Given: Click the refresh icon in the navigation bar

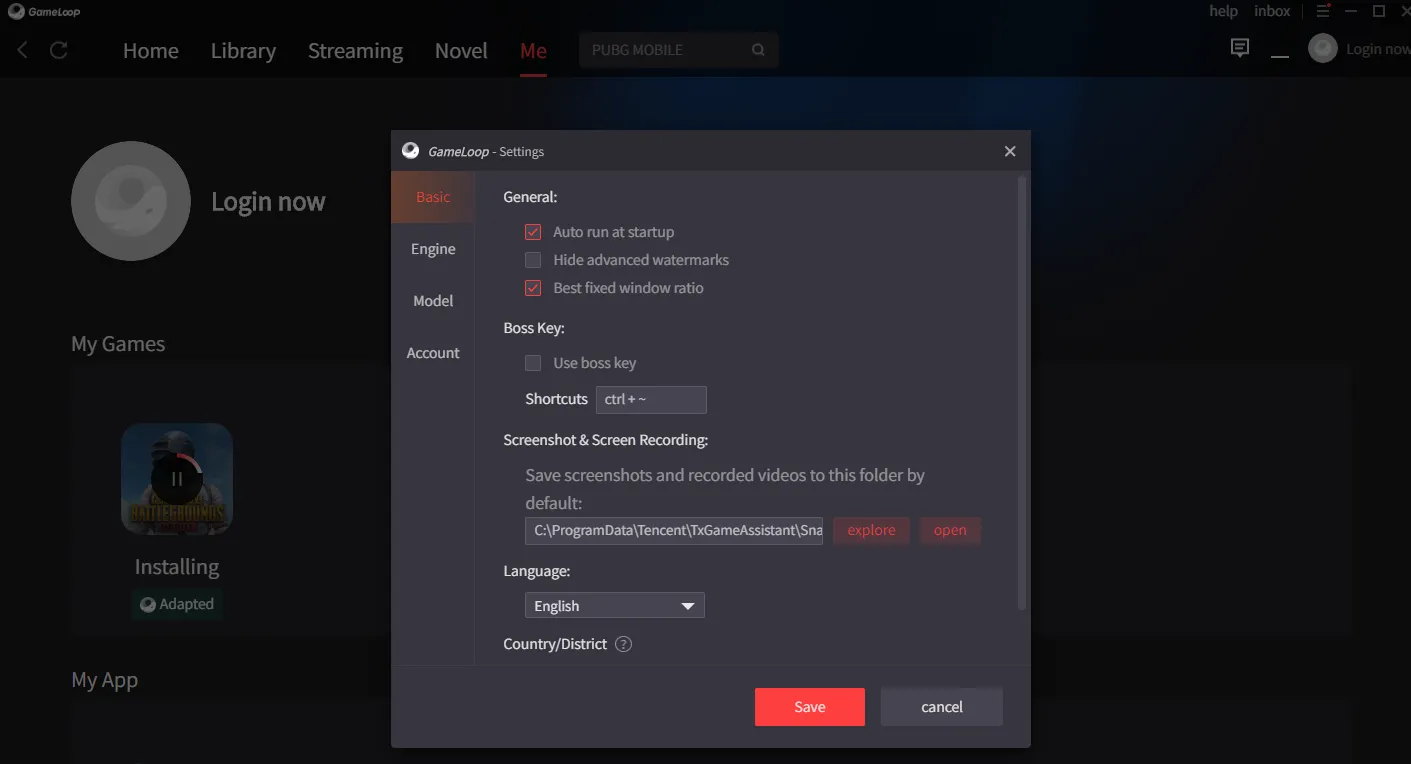Looking at the screenshot, I should point(59,50).
